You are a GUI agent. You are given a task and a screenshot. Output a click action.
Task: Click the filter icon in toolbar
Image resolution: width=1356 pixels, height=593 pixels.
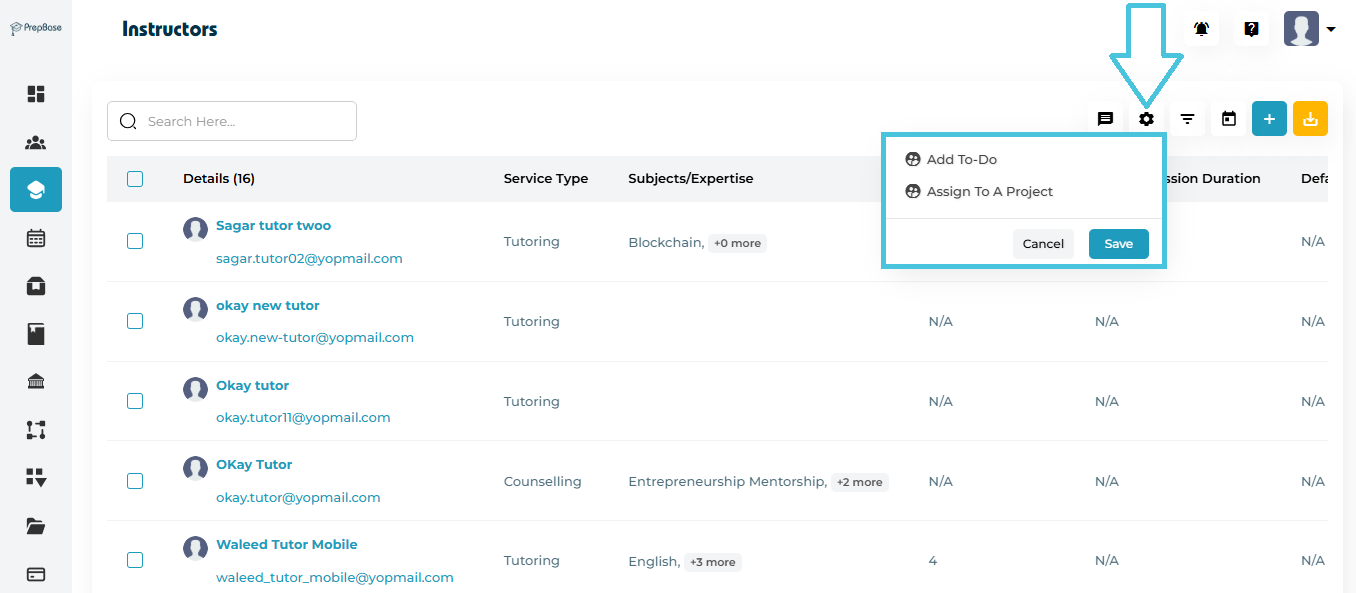coord(1187,119)
